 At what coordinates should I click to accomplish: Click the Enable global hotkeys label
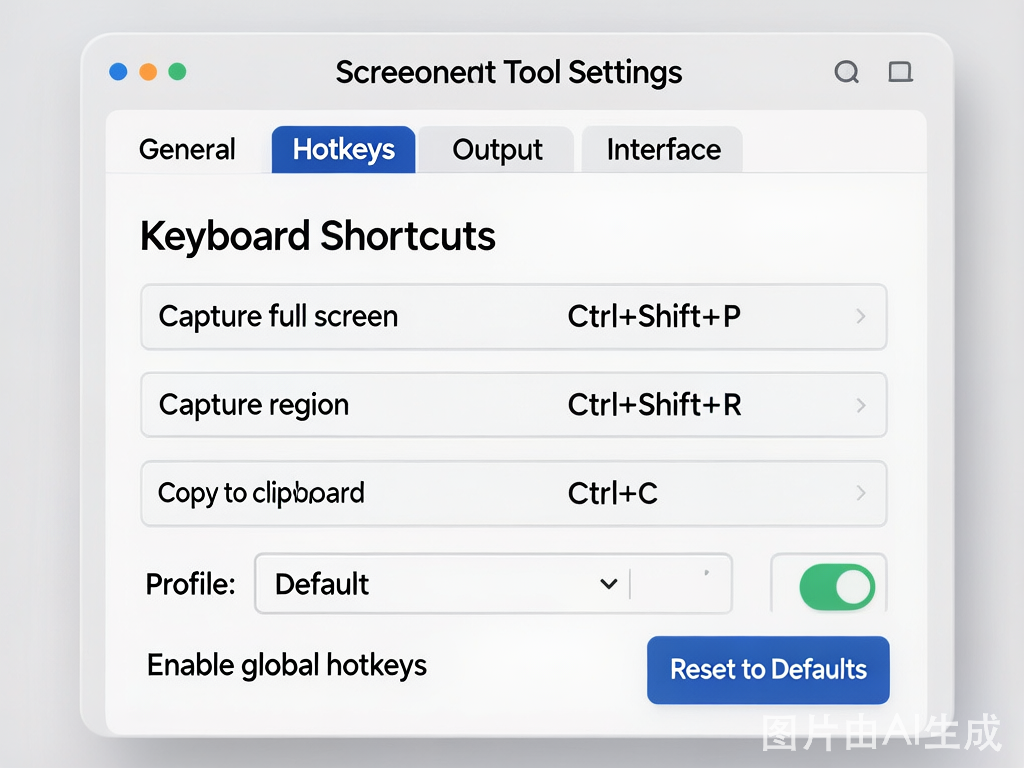[x=287, y=665]
